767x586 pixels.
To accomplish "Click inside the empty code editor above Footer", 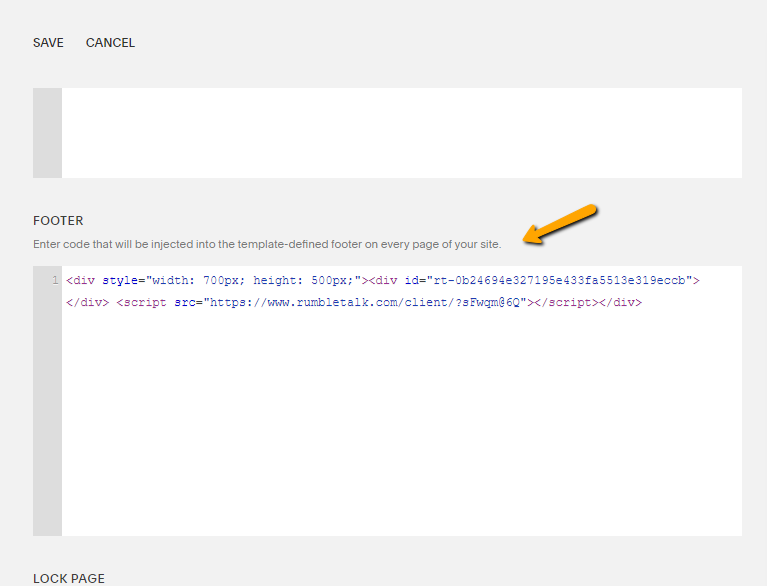I will point(400,132).
